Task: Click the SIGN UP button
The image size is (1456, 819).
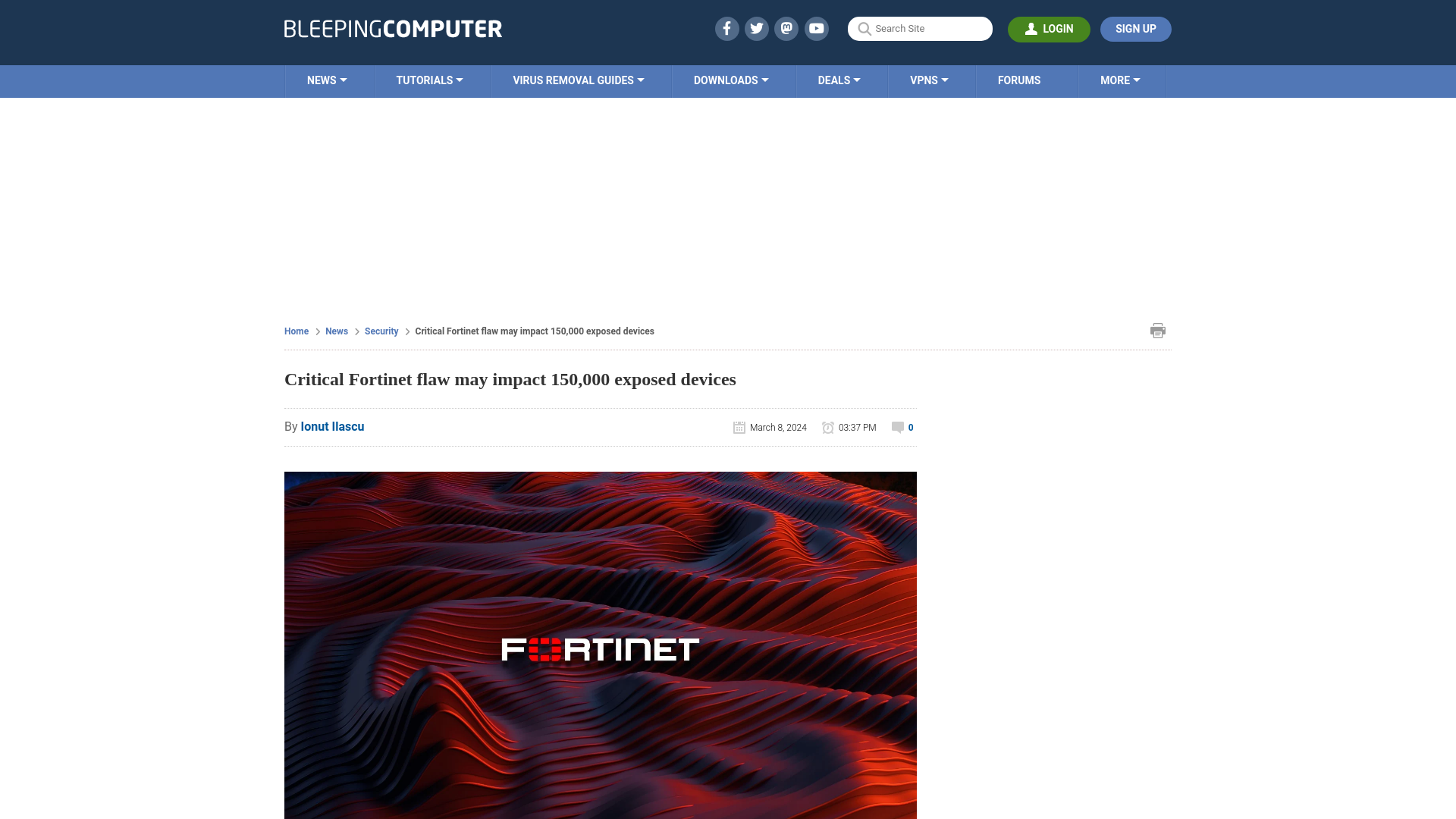Action: pyautogui.click(x=1136, y=29)
